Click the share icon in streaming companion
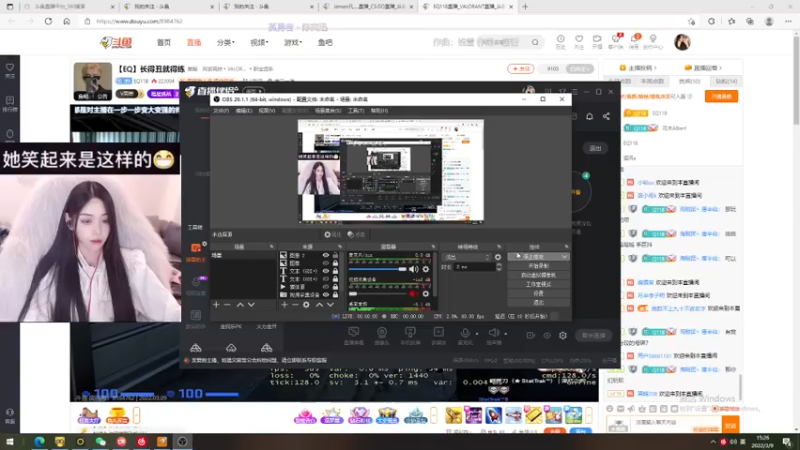Viewport: 800px width, 450px height. pyautogui.click(x=606, y=116)
